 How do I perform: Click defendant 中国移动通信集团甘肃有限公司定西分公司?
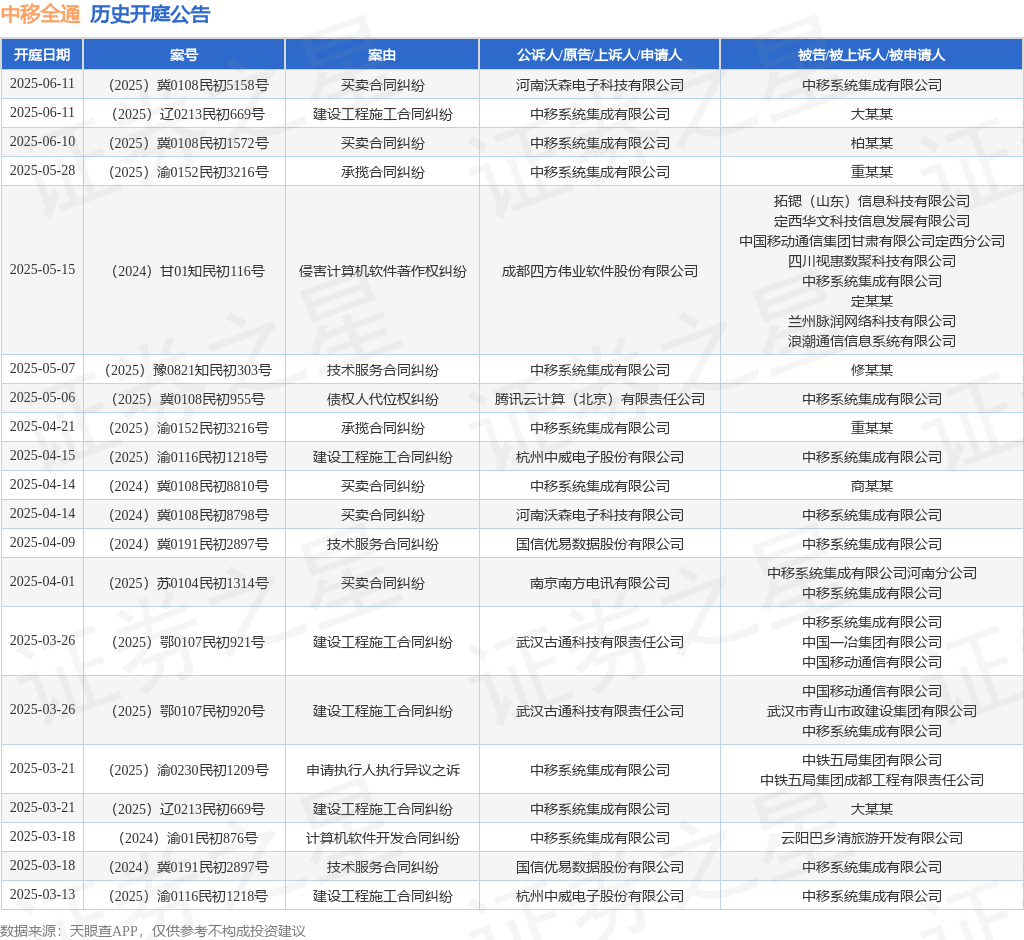pos(872,241)
